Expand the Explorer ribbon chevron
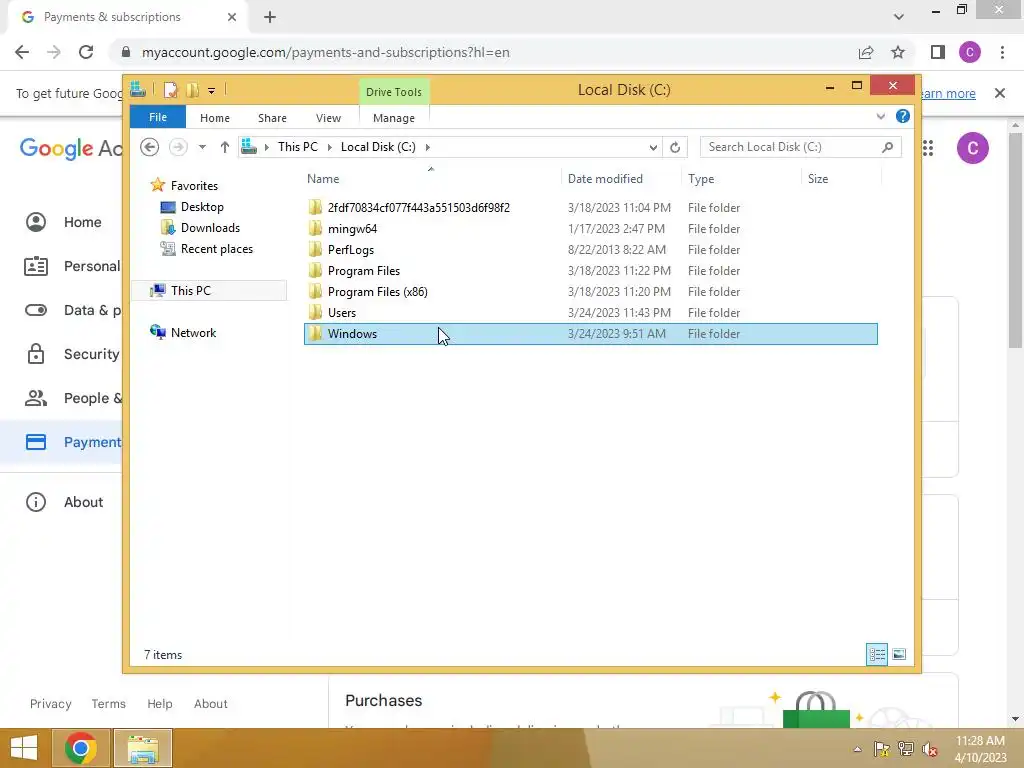This screenshot has height=768, width=1024. coord(880,116)
